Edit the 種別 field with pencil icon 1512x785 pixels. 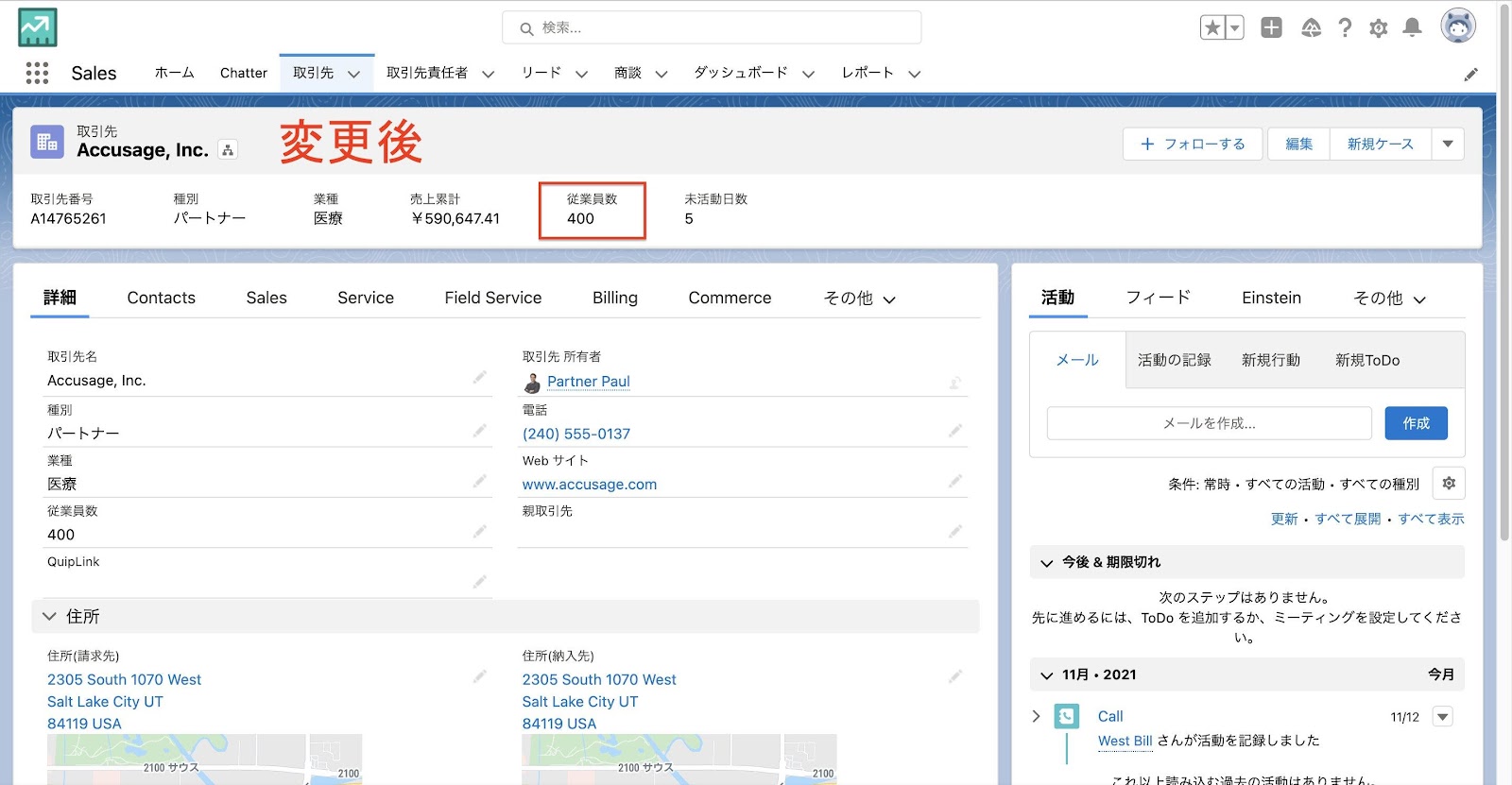point(480,430)
